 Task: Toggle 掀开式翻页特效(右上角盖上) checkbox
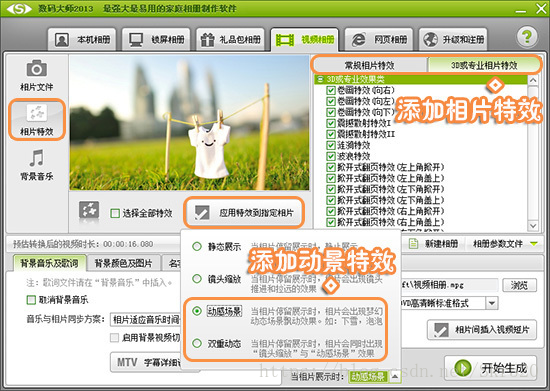click(330, 222)
